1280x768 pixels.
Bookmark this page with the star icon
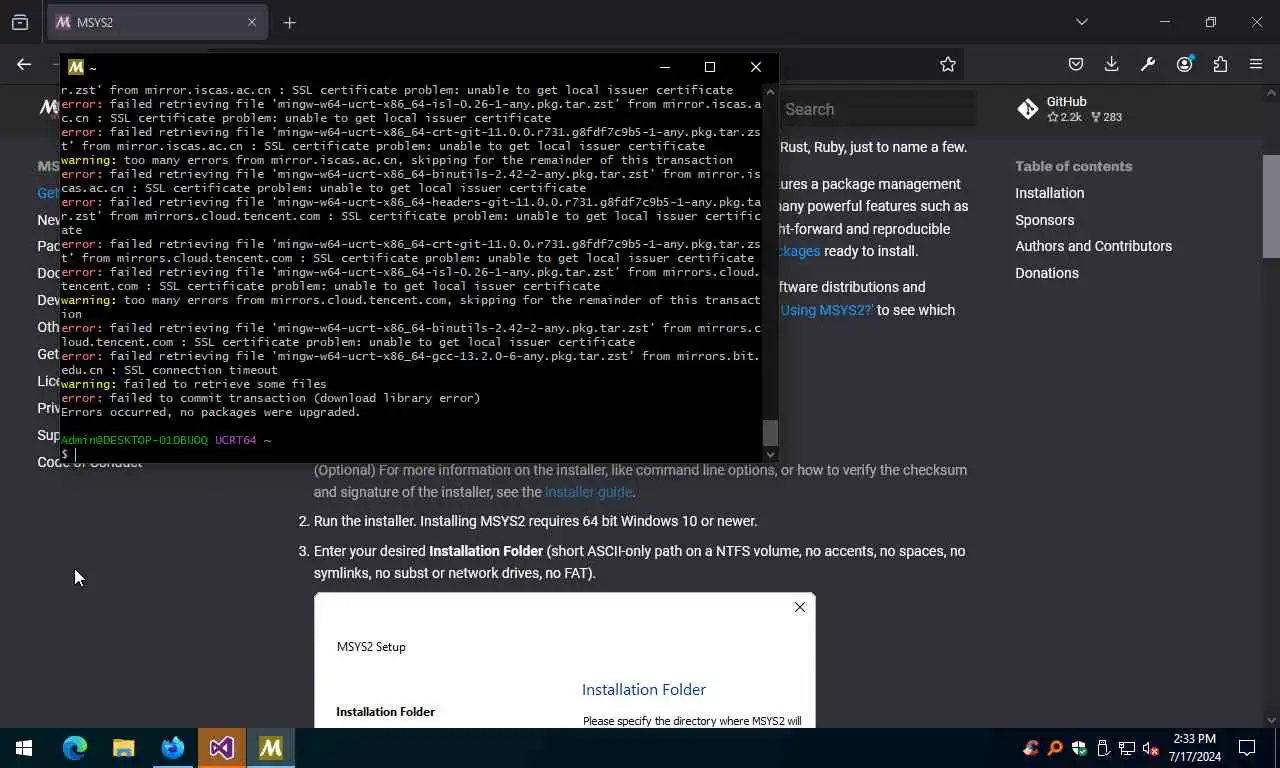coord(947,64)
